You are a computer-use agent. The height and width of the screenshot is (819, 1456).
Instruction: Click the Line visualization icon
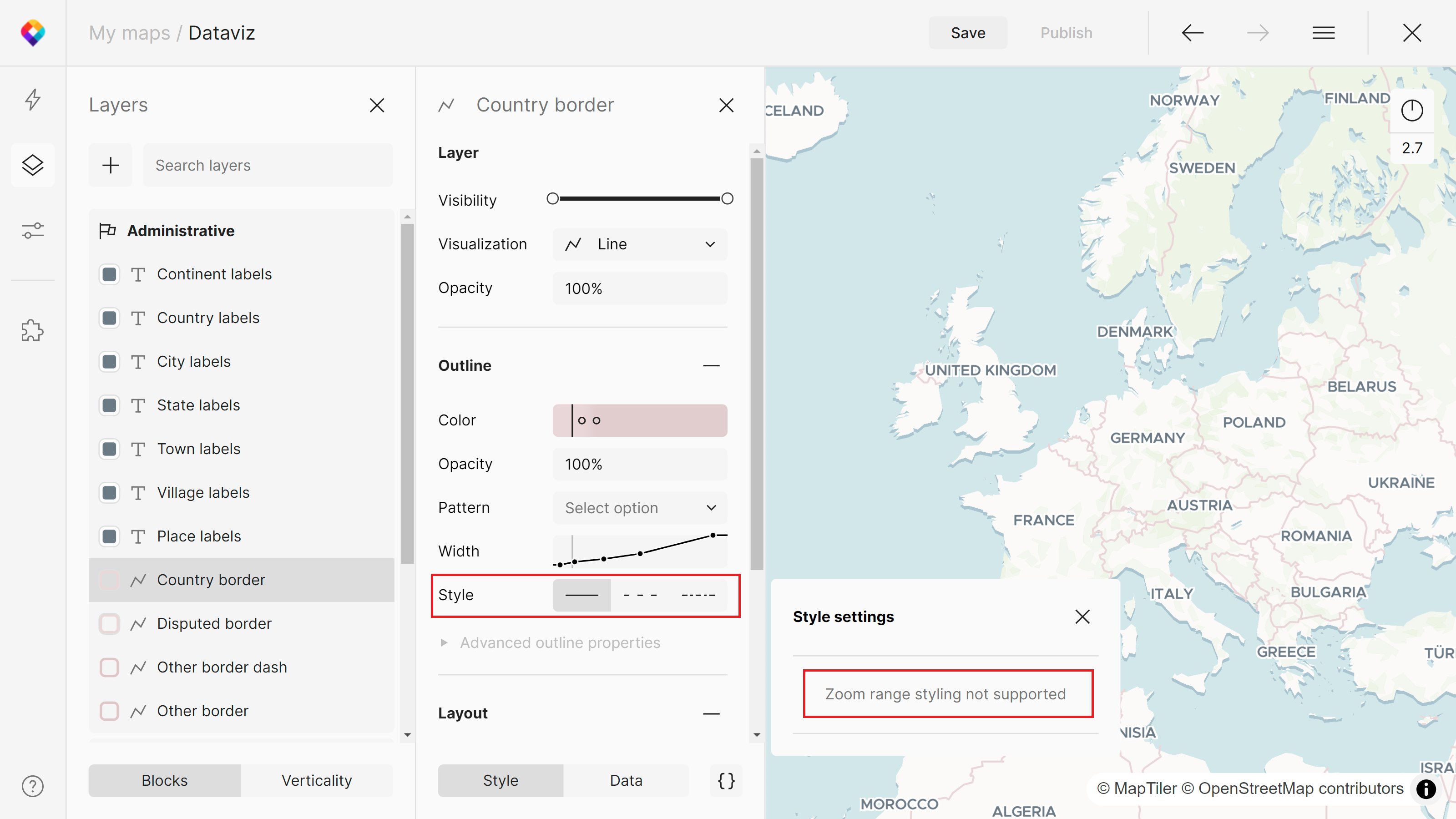coord(573,244)
